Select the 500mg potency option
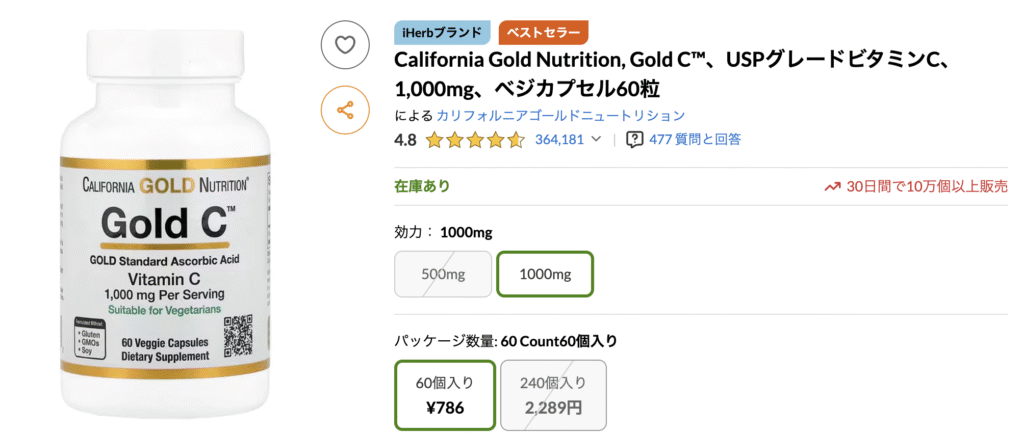Viewport: 1024px width, 434px height. tap(444, 274)
